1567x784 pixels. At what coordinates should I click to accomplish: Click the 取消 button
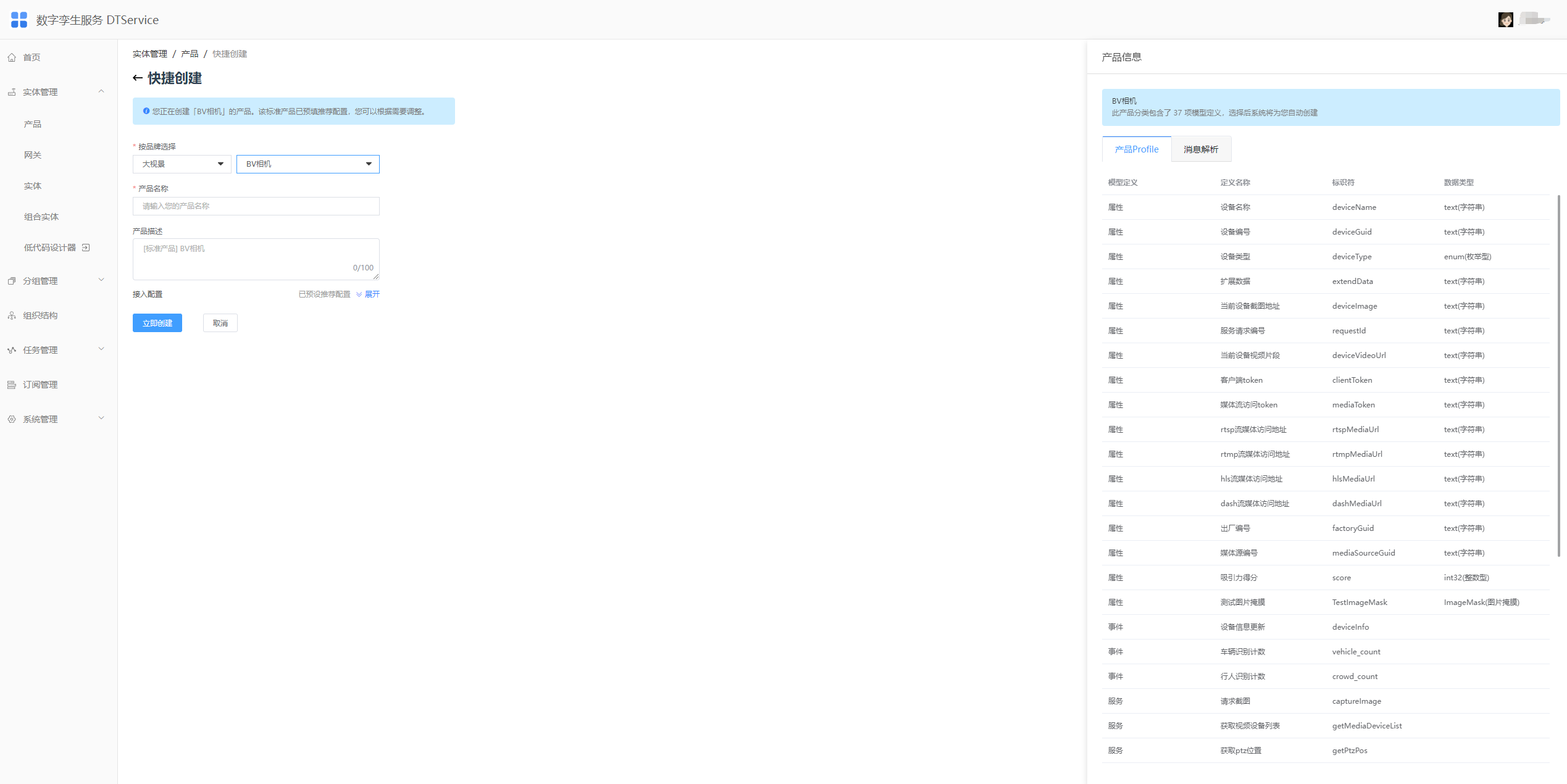click(220, 323)
